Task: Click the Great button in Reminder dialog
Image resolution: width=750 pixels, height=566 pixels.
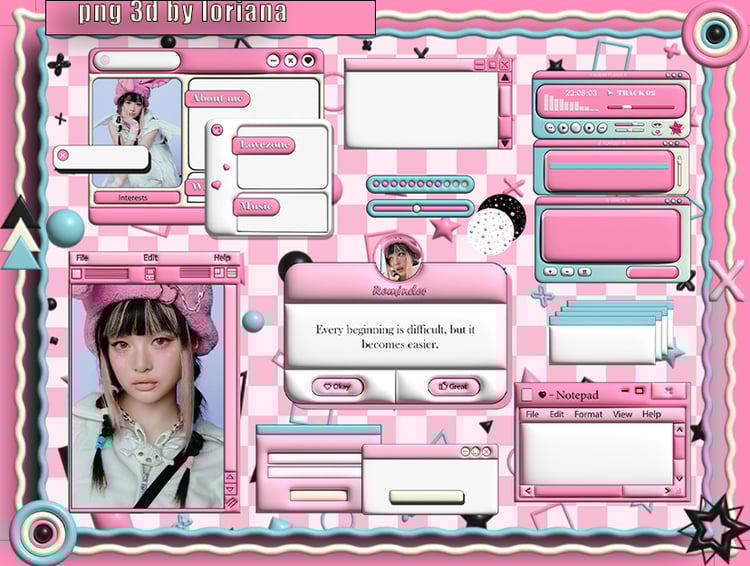Action: click(x=453, y=386)
